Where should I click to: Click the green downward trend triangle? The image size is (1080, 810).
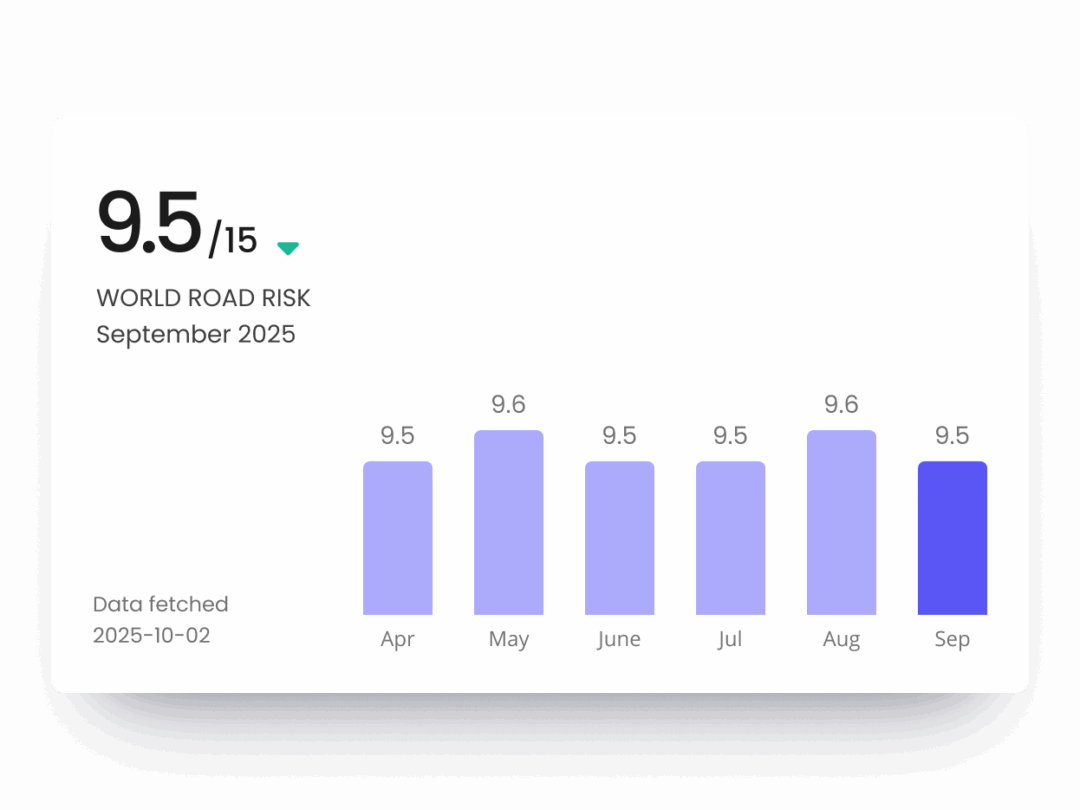tap(288, 248)
